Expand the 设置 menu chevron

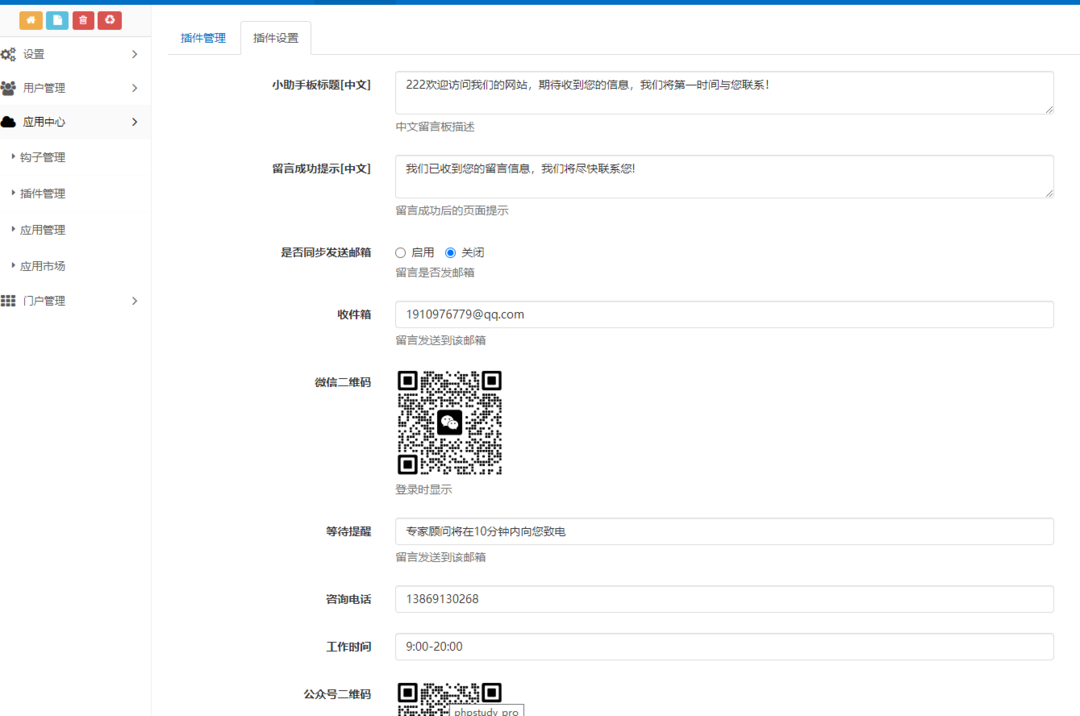(134, 54)
